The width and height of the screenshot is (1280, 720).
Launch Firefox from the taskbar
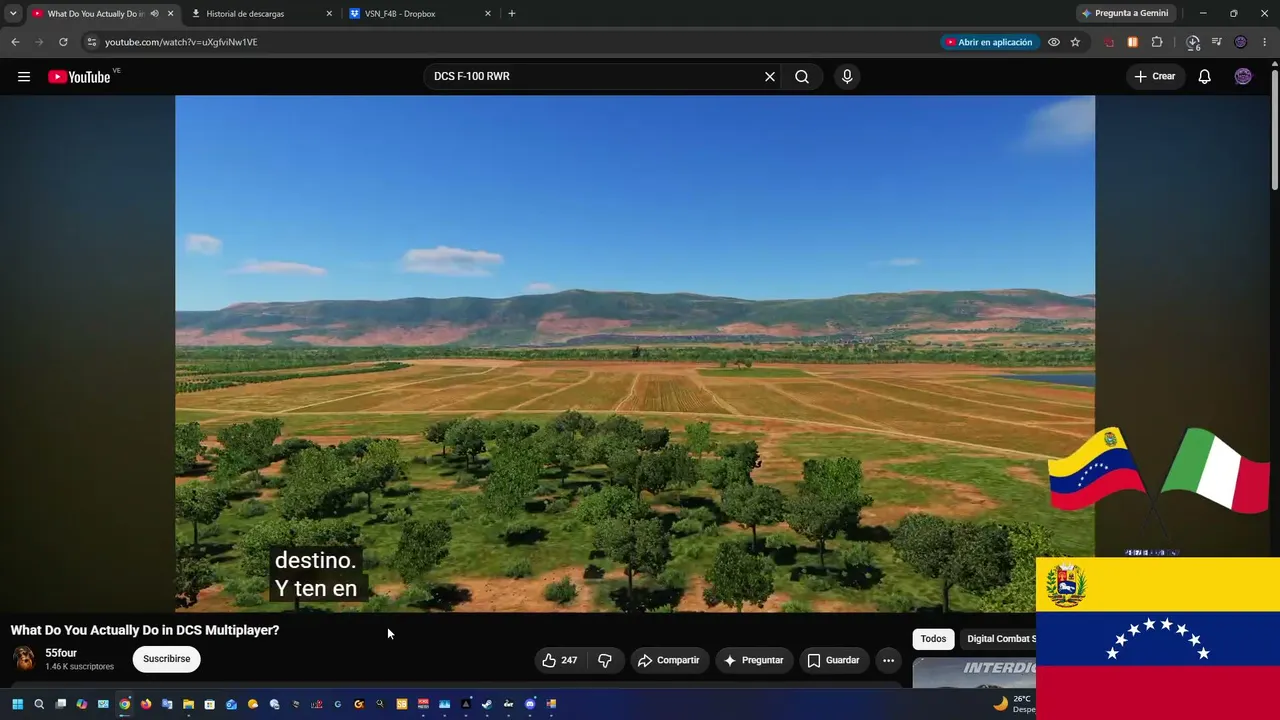coord(146,704)
